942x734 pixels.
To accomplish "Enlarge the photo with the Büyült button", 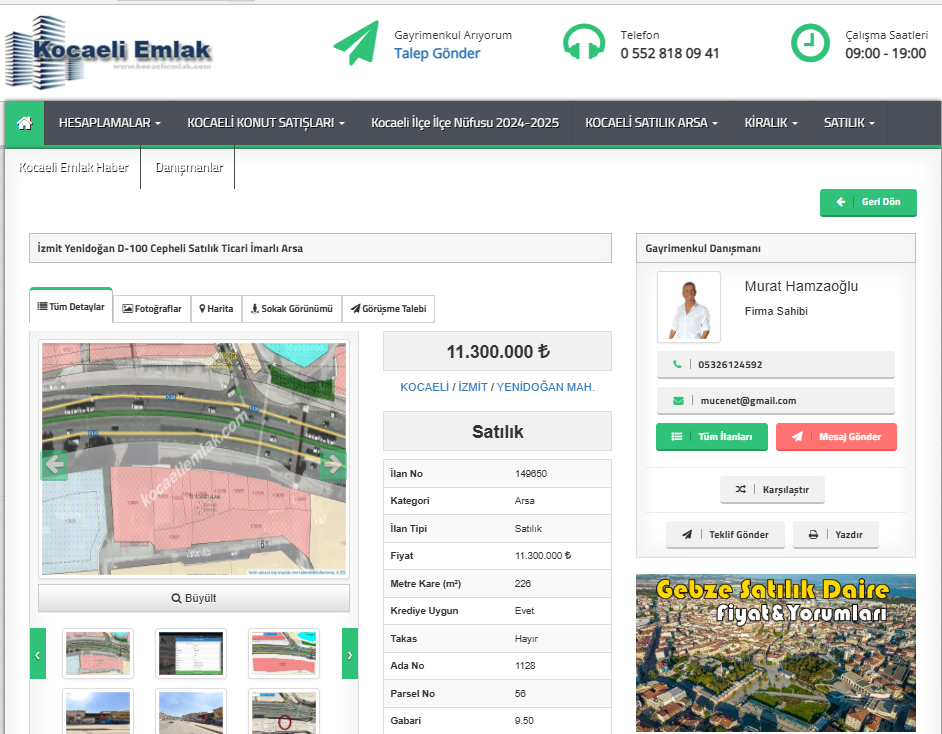I will click(x=194, y=599).
